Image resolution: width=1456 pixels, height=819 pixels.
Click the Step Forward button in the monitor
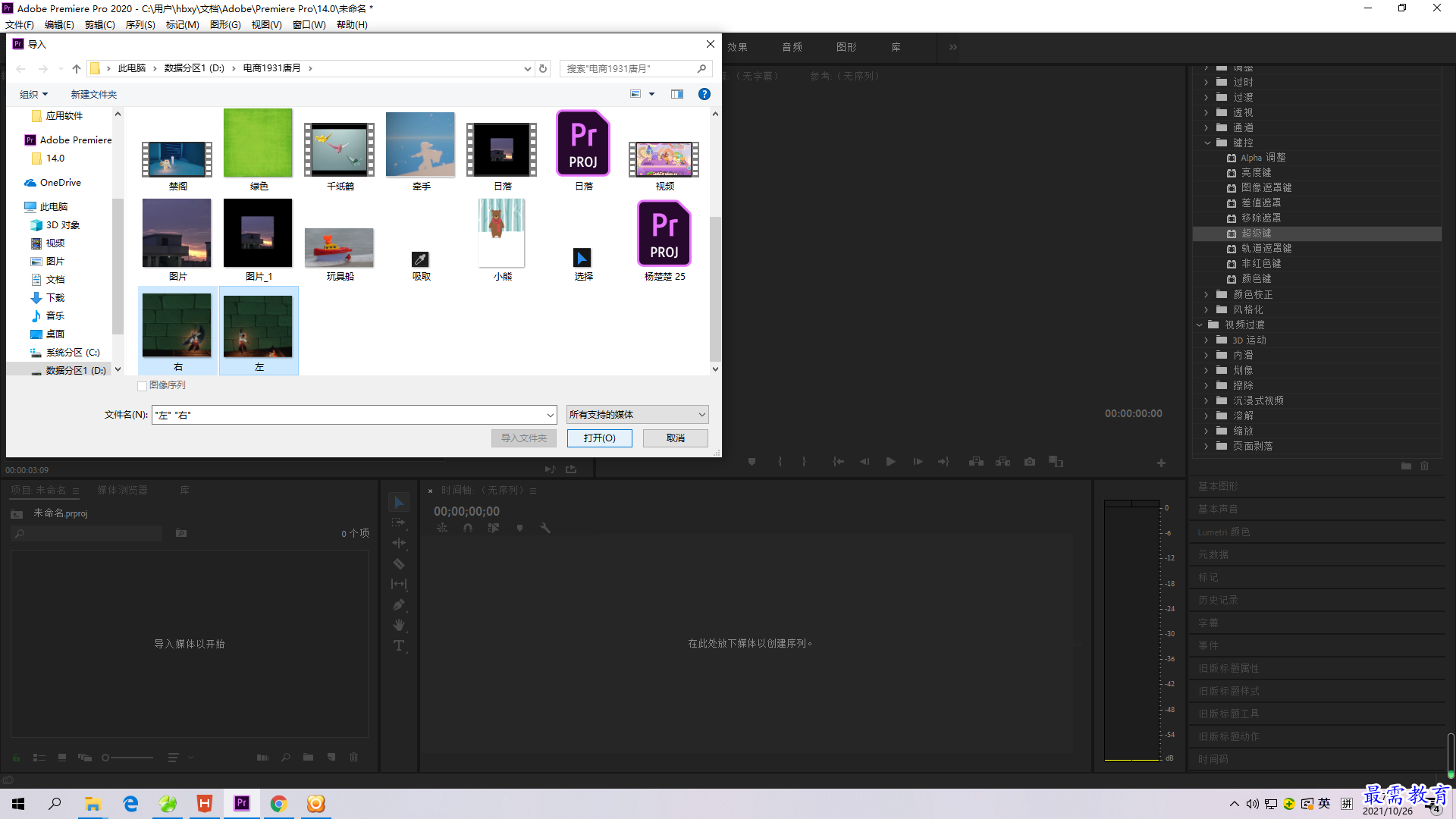click(x=918, y=461)
